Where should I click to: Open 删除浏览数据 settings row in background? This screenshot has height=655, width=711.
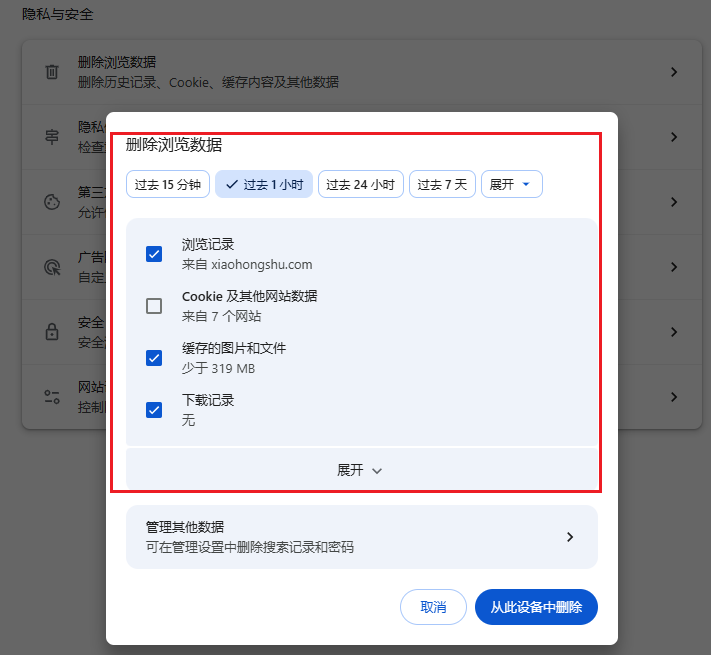point(361,72)
